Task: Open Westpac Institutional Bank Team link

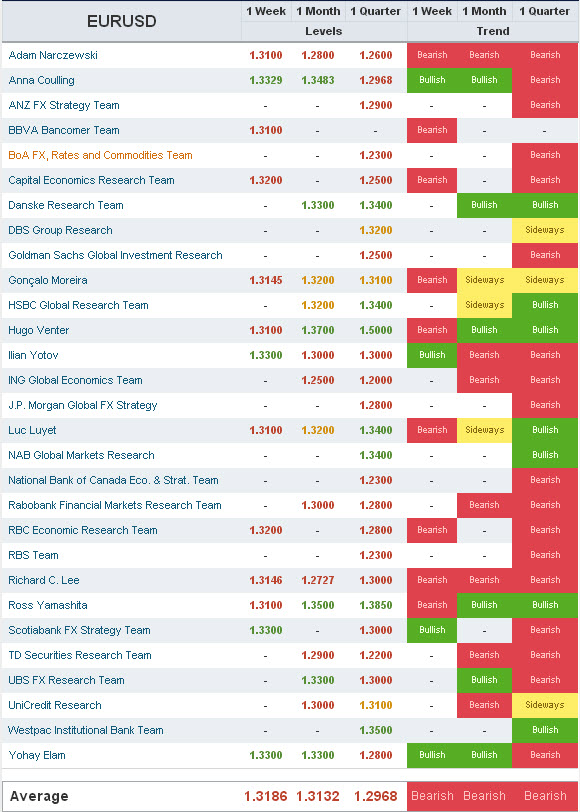Action: [x=85, y=730]
